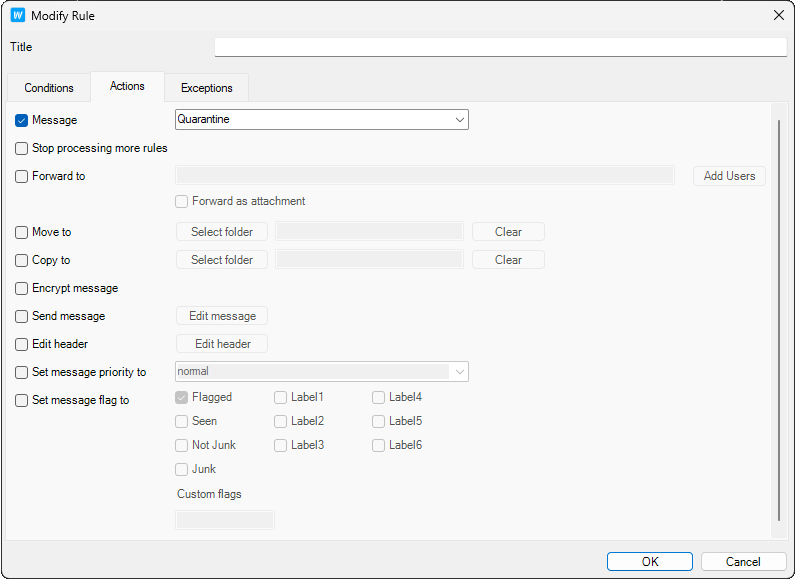Click the Edit message button
Viewport: 796px width, 579px height.
tap(222, 316)
